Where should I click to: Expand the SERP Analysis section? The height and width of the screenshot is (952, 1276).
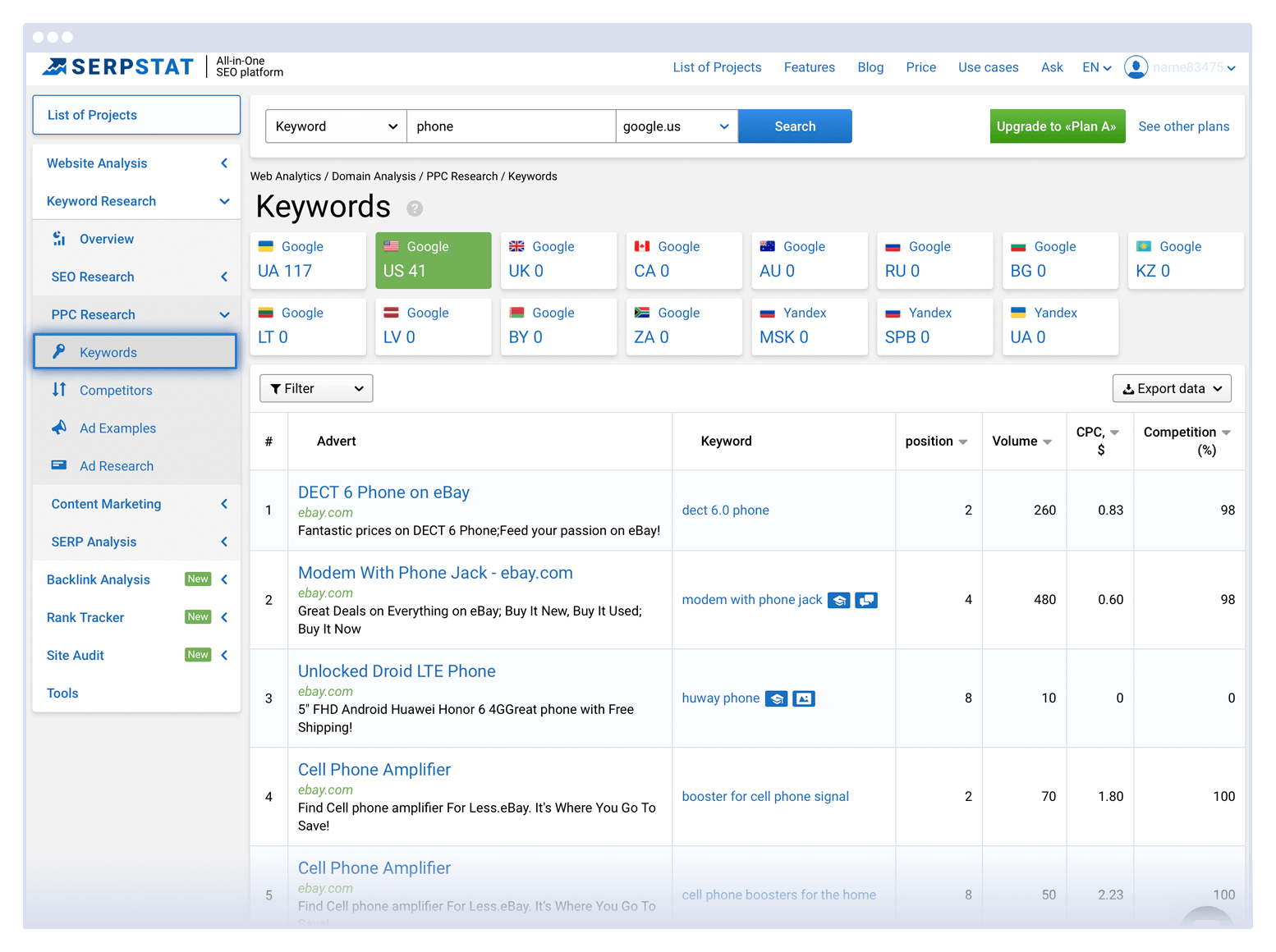click(x=136, y=542)
